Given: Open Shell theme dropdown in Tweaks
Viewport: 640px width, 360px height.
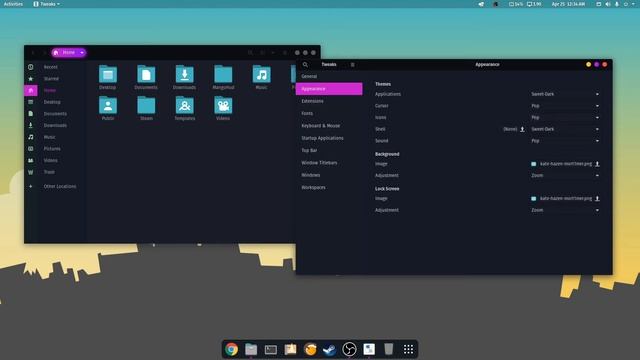Looking at the screenshot, I should tap(565, 129).
